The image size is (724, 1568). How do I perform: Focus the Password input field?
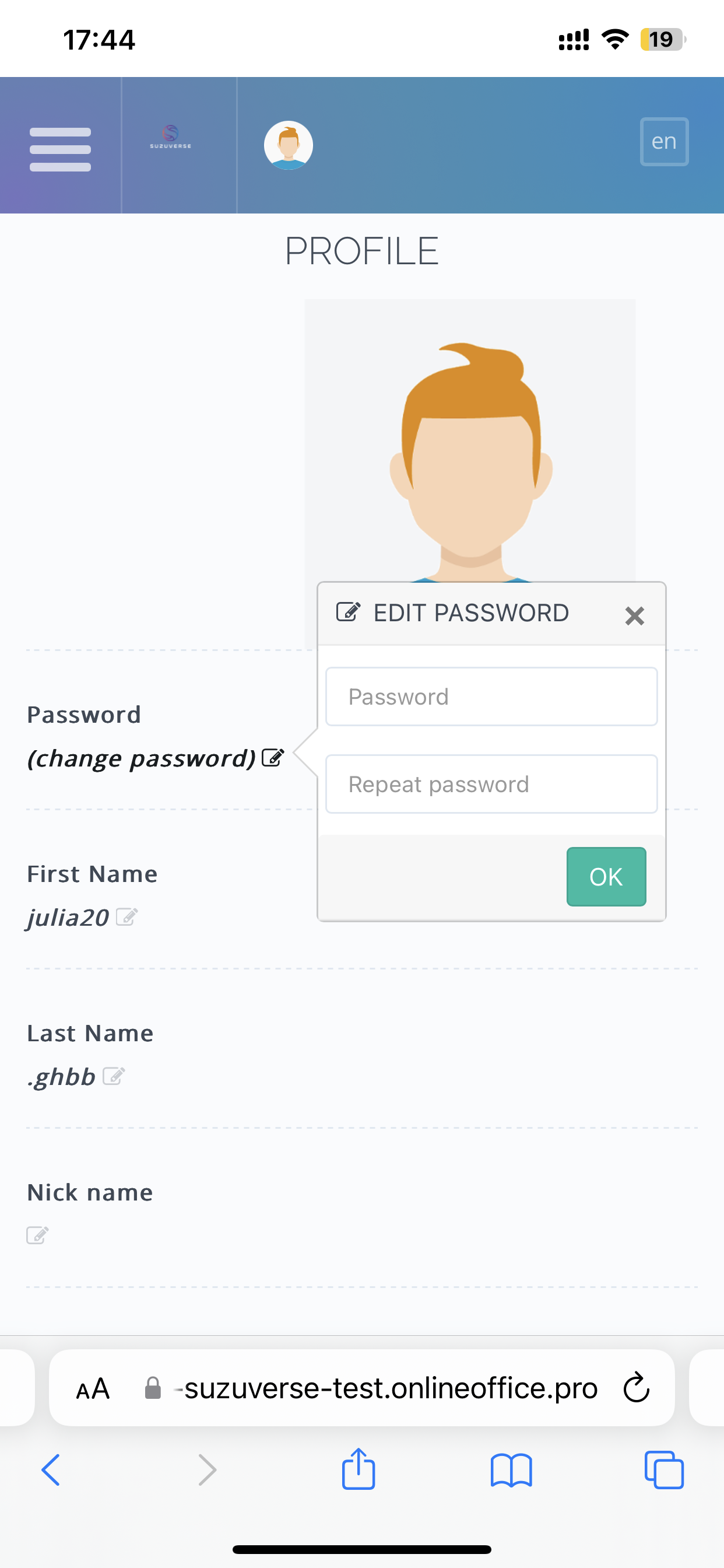[491, 697]
